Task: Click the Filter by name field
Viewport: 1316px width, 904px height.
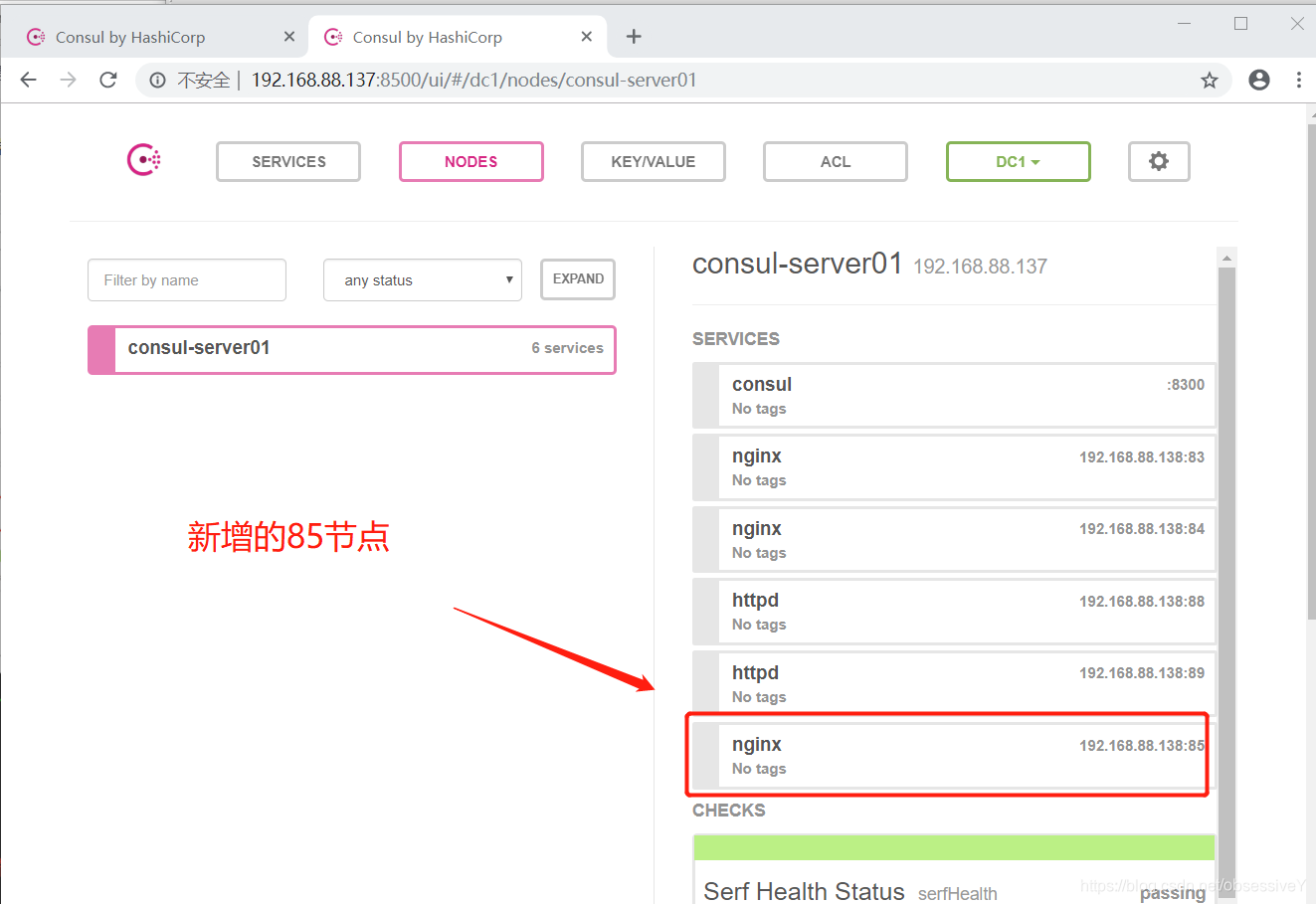Action: [187, 280]
